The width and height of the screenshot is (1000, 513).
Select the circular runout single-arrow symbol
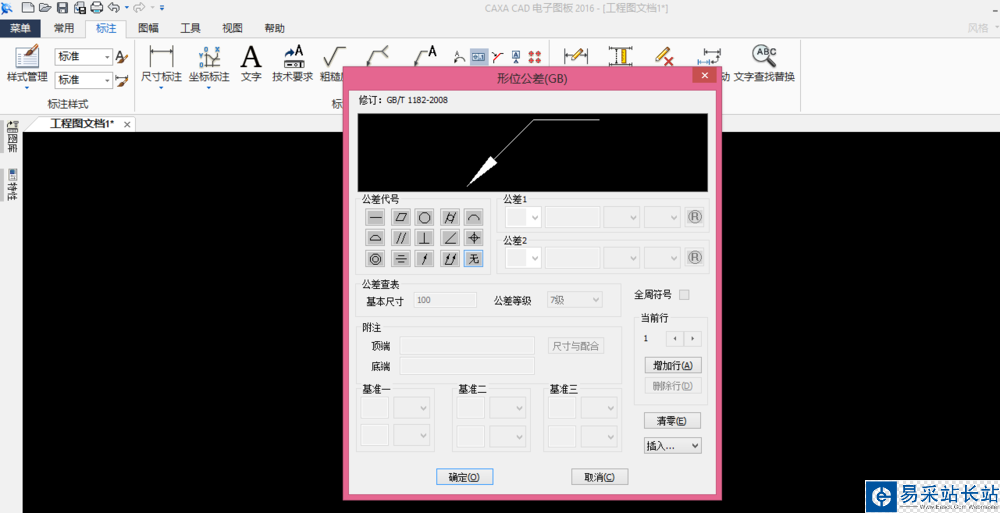[424, 258]
